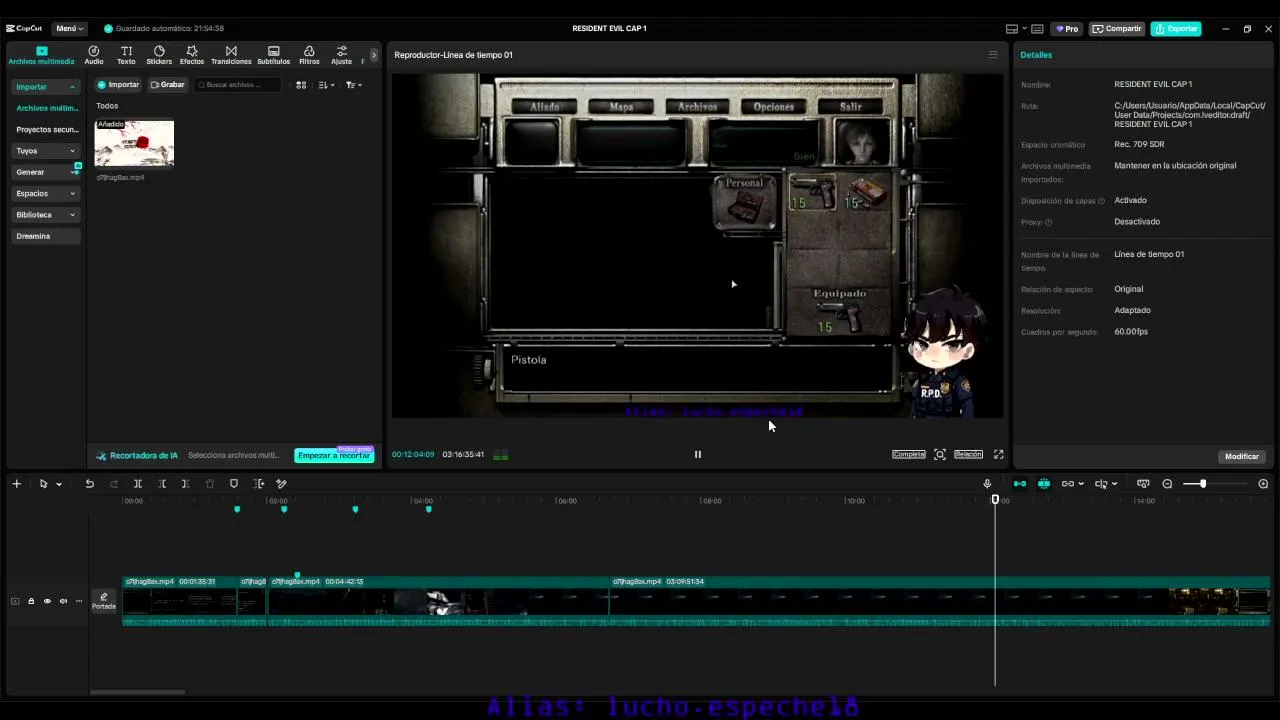Open the Texto panel
The height and width of the screenshot is (720, 1280).
click(126, 55)
